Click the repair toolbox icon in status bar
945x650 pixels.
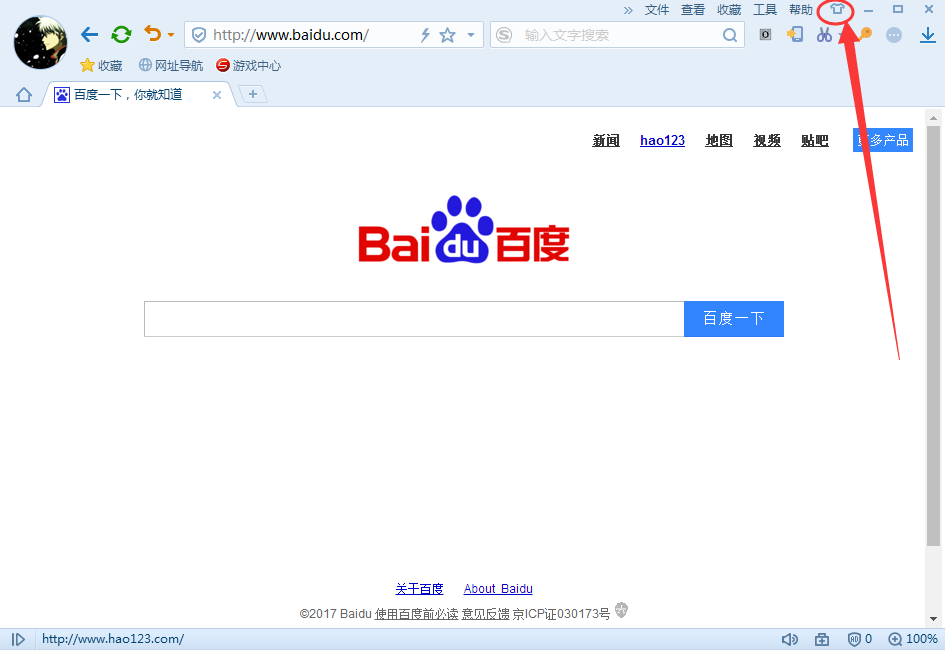click(822, 638)
